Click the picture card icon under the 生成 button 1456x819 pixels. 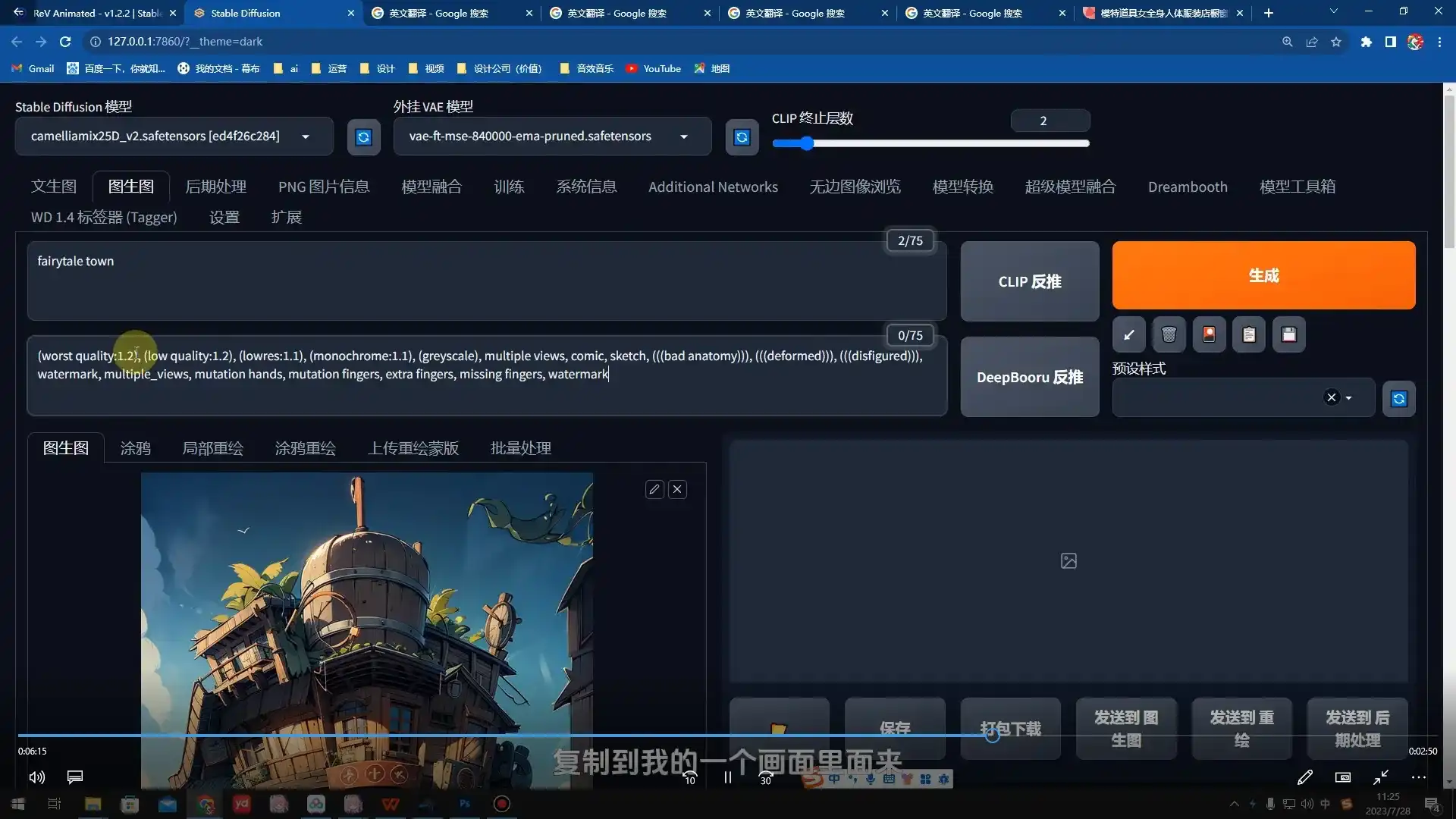[1209, 334]
